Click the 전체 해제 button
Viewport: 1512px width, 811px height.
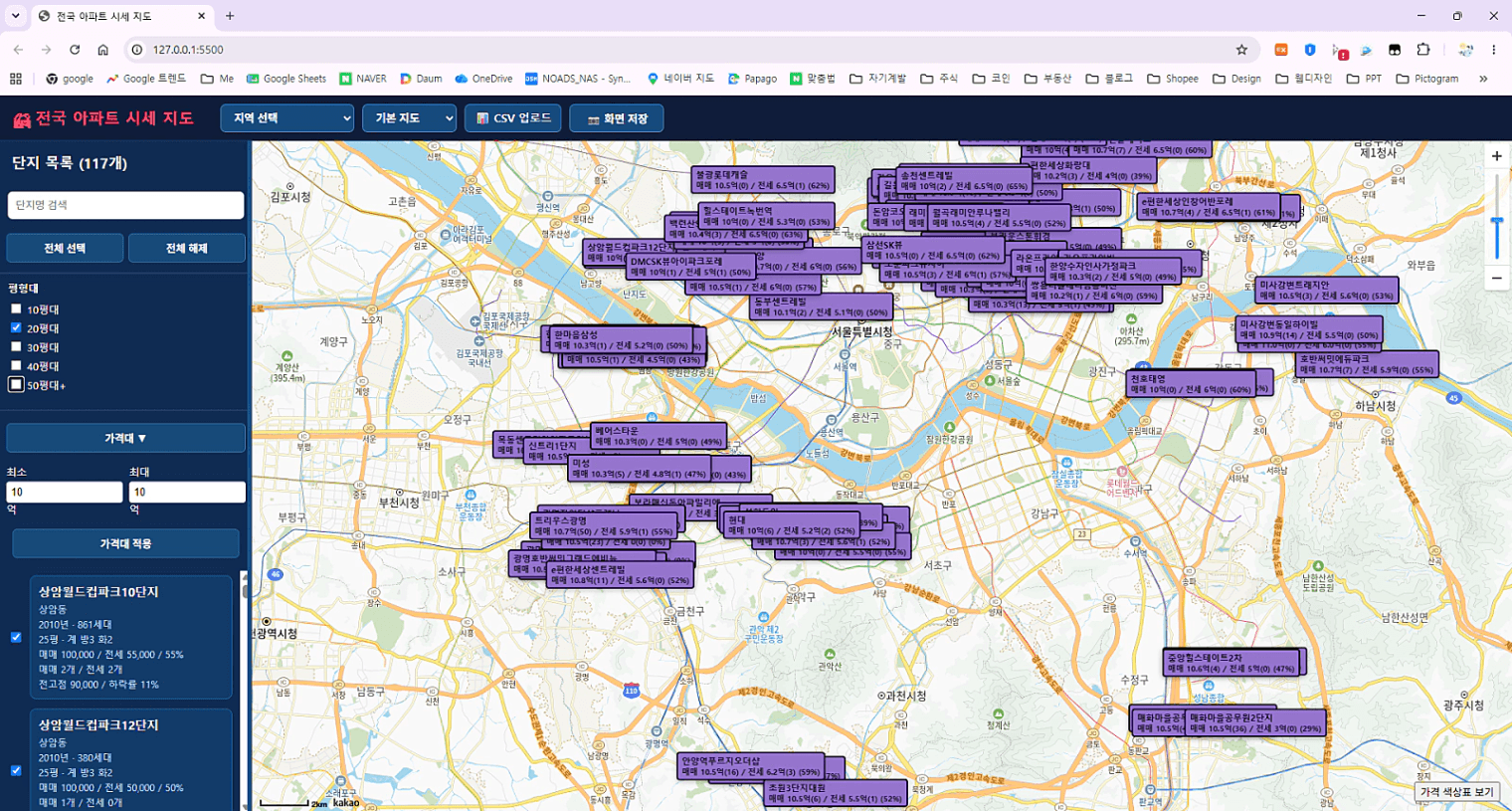pyautogui.click(x=186, y=248)
